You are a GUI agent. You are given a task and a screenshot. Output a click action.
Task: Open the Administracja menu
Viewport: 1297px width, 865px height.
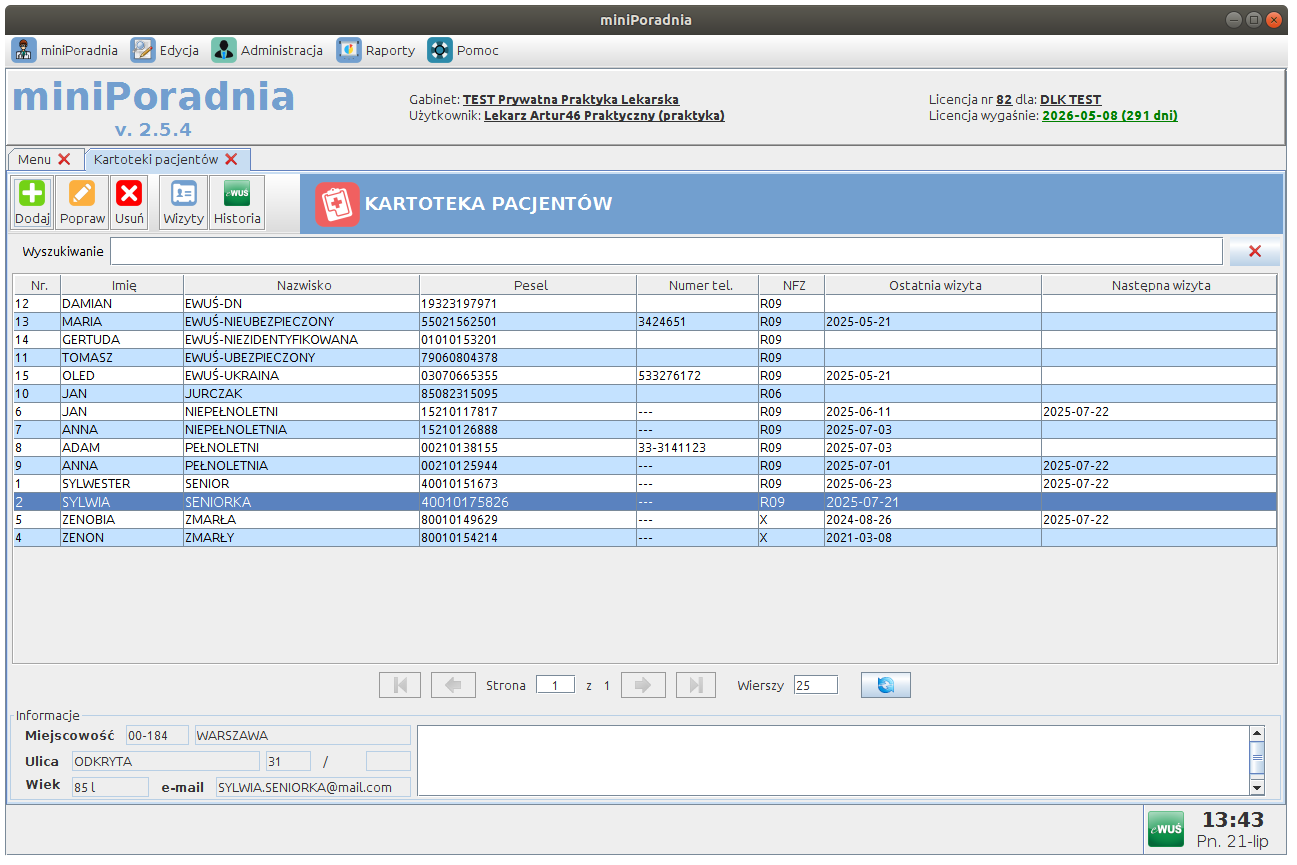pos(267,50)
